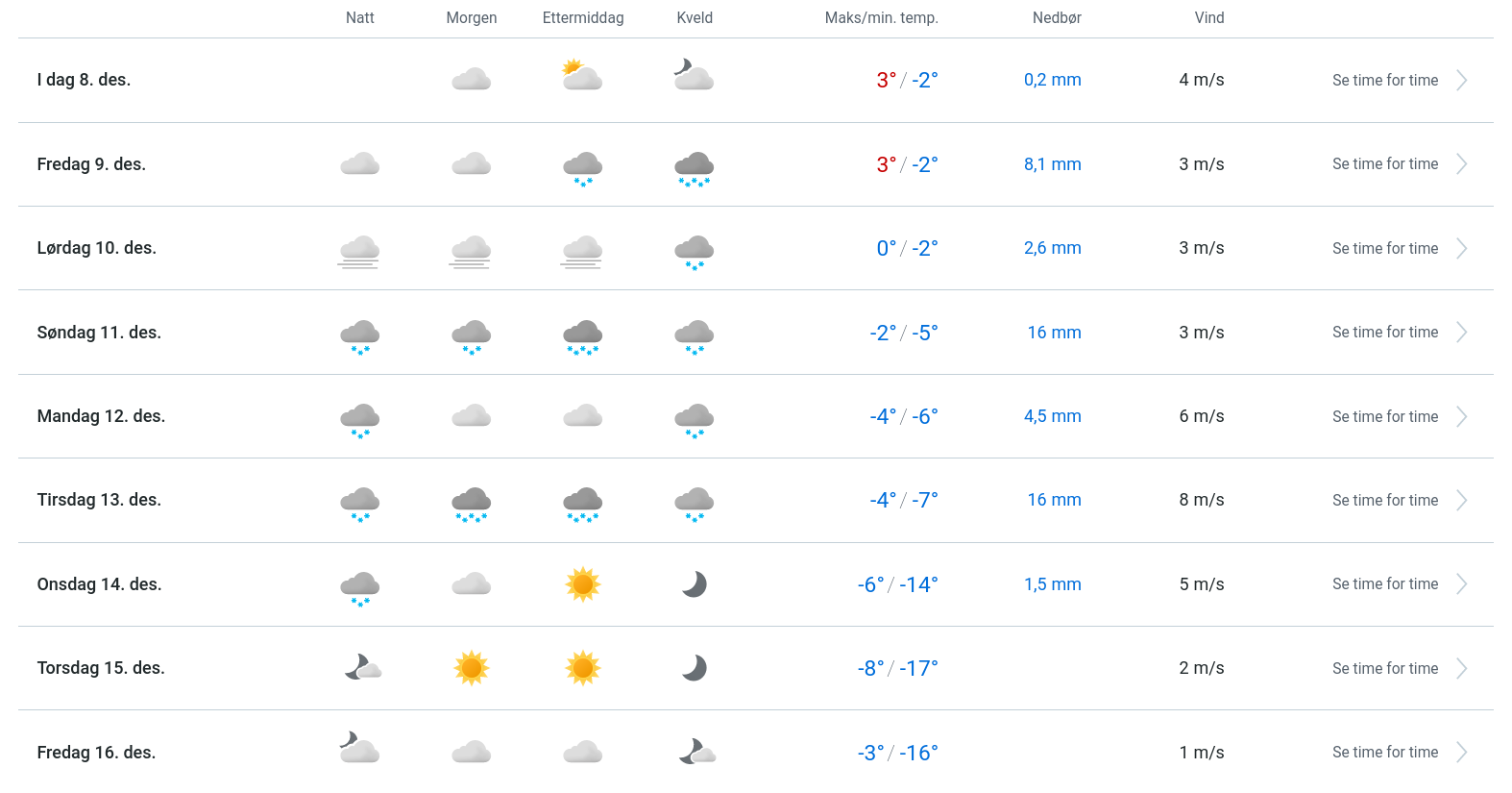
Task: Expand Tirsdag 13. des. row chevron
Action: (x=1461, y=501)
